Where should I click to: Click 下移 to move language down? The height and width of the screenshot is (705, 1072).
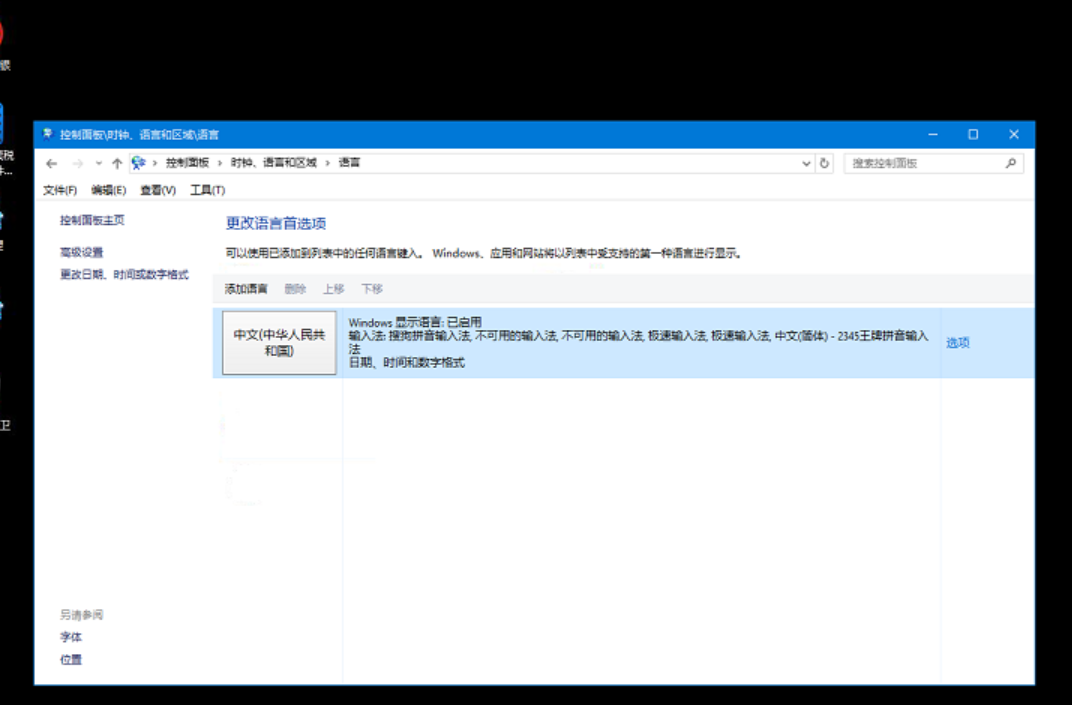tap(372, 289)
